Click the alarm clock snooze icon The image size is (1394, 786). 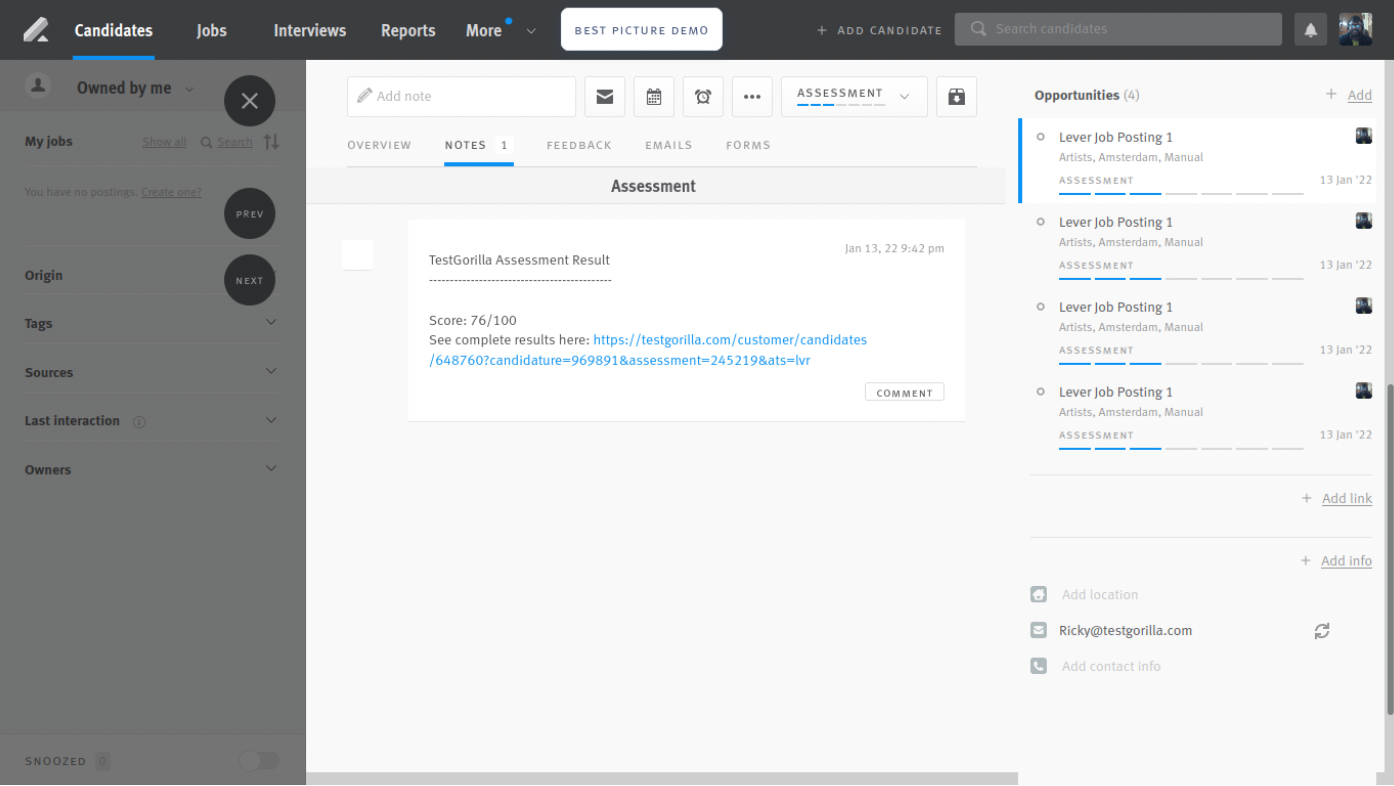(x=703, y=96)
